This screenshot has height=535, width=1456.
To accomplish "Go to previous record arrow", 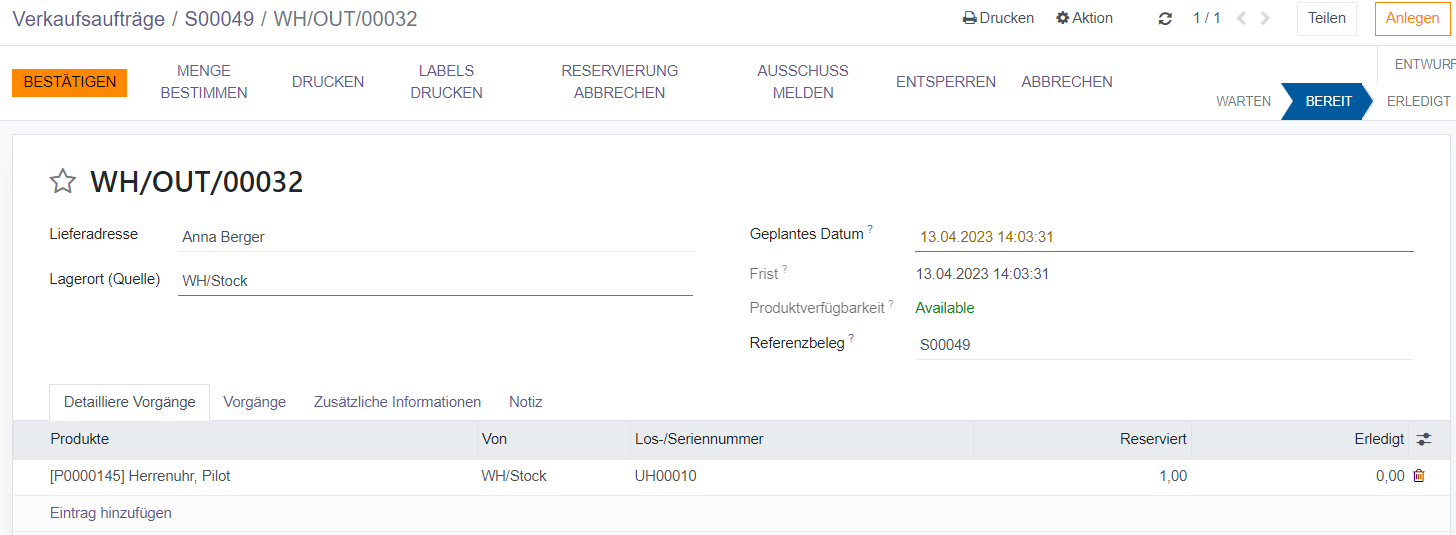I will click(x=1241, y=18).
